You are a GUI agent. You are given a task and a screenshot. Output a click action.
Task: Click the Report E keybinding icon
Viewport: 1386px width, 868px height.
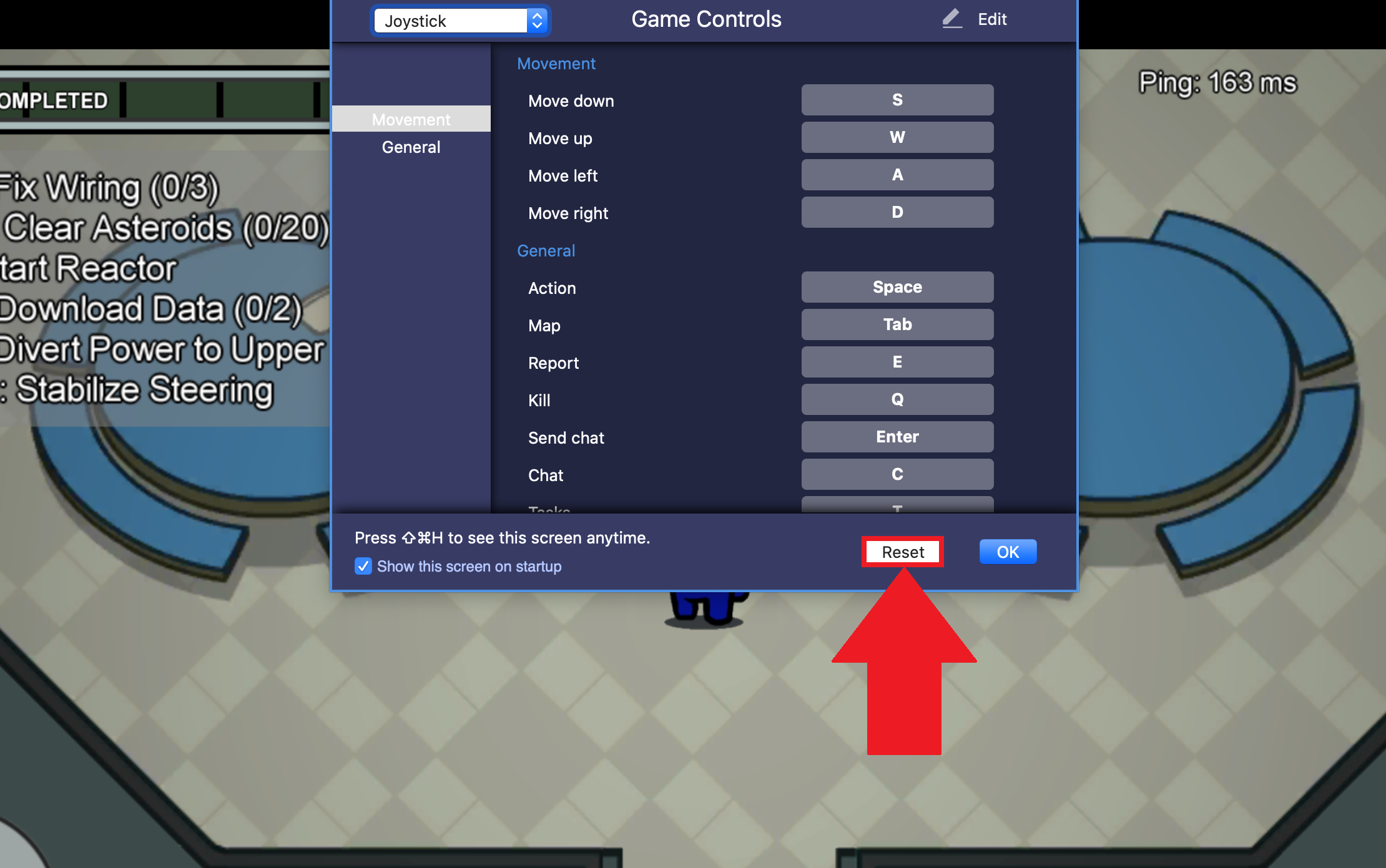(x=897, y=362)
